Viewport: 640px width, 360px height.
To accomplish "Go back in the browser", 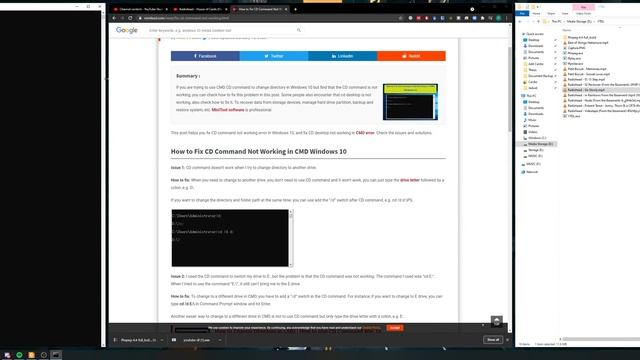I will 114,18.
